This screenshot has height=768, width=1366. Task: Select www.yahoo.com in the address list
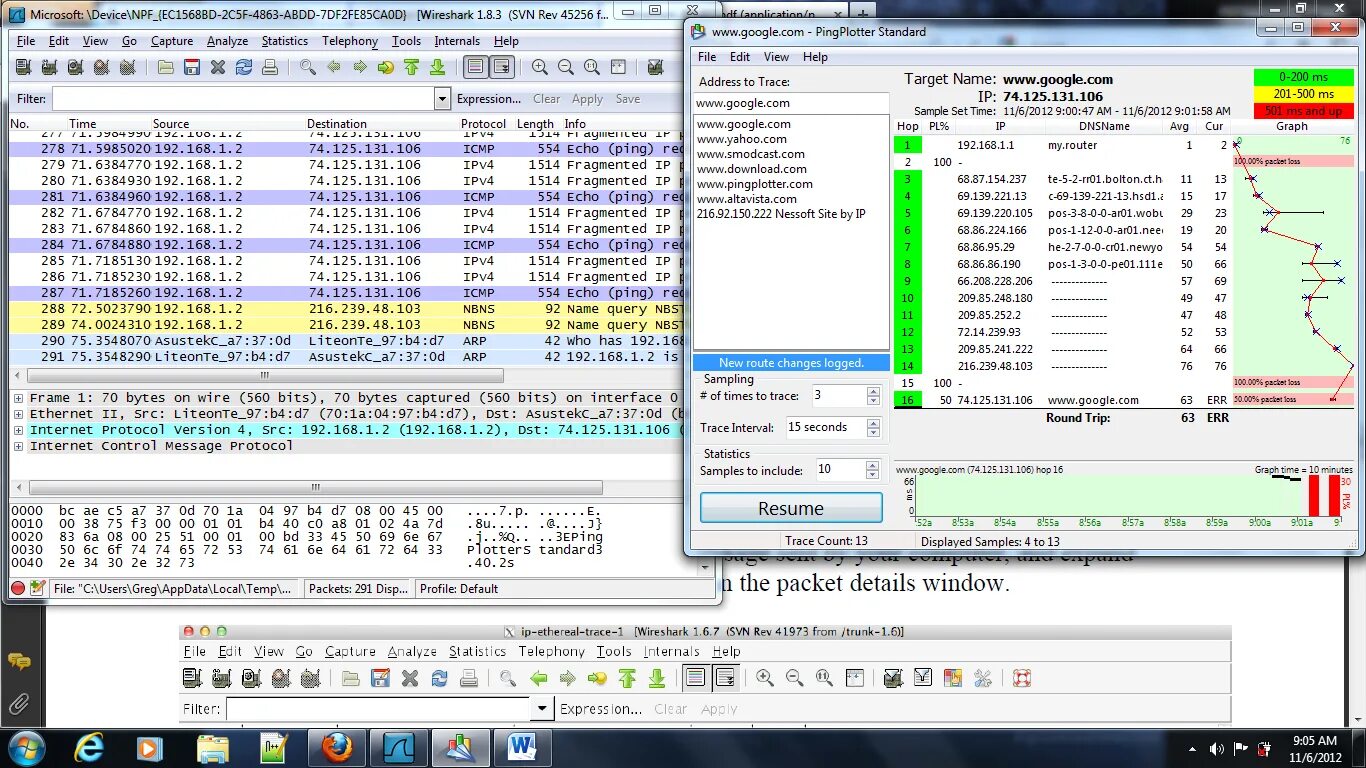[x=742, y=139]
